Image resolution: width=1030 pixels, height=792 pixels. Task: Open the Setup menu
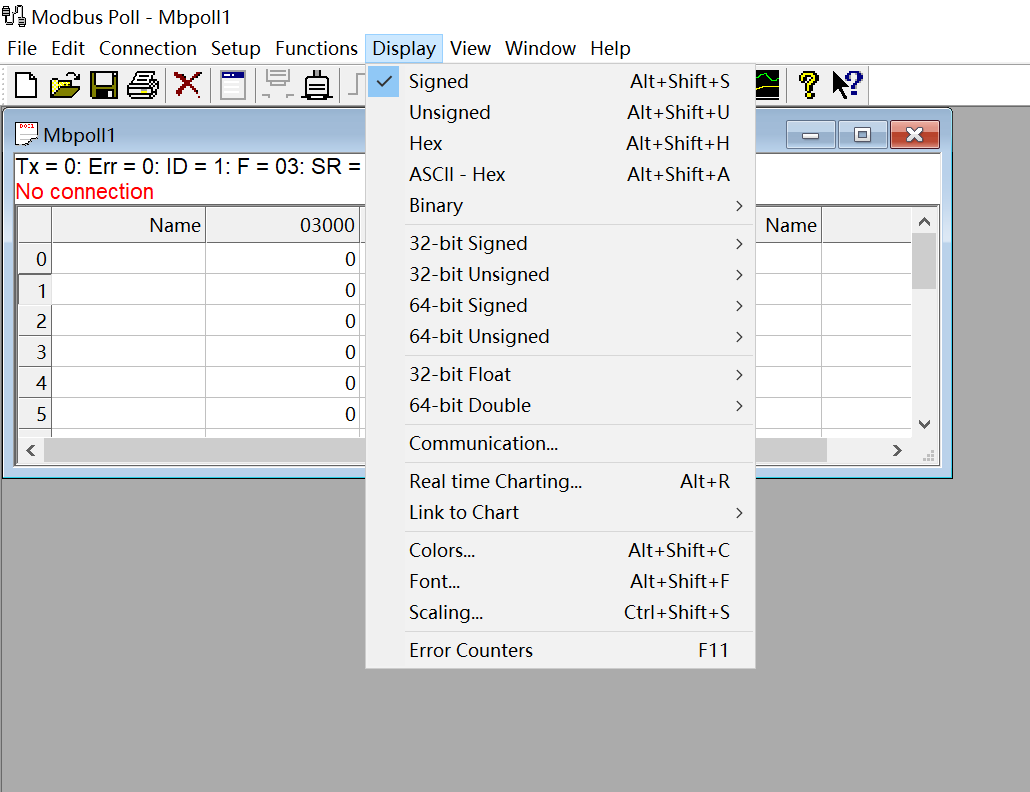point(236,49)
